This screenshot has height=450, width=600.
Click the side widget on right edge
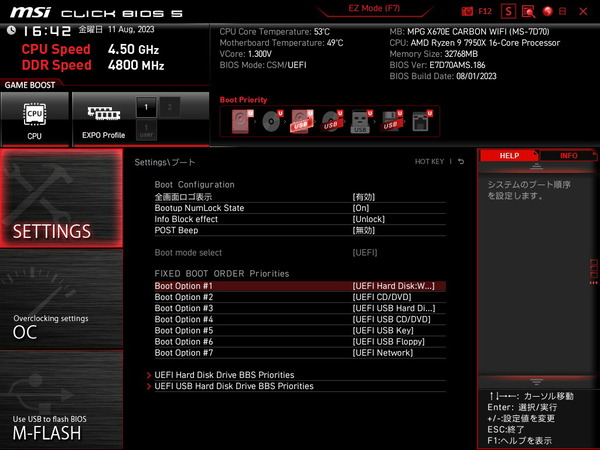coord(594,271)
